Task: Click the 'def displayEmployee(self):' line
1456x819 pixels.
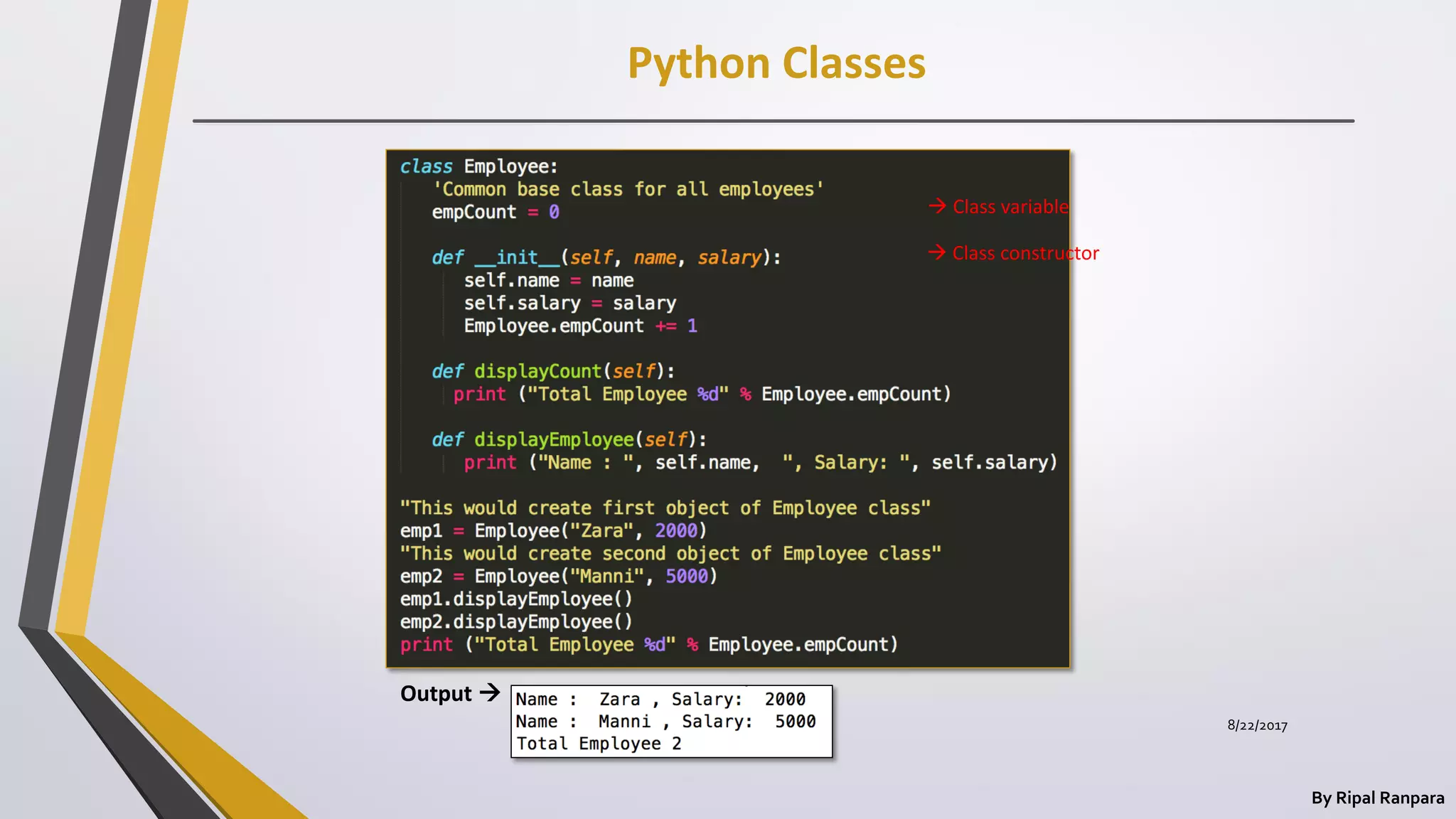Action: point(569,439)
